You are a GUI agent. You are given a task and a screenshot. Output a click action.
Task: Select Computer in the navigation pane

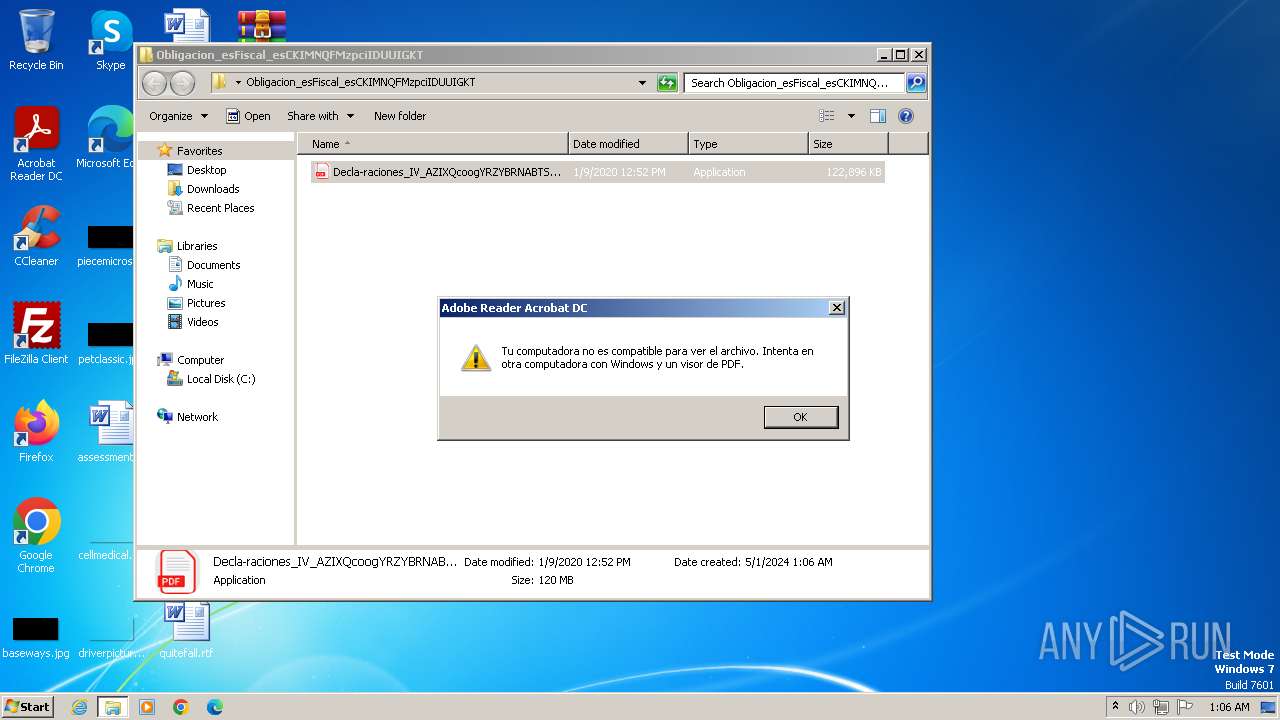click(200, 360)
